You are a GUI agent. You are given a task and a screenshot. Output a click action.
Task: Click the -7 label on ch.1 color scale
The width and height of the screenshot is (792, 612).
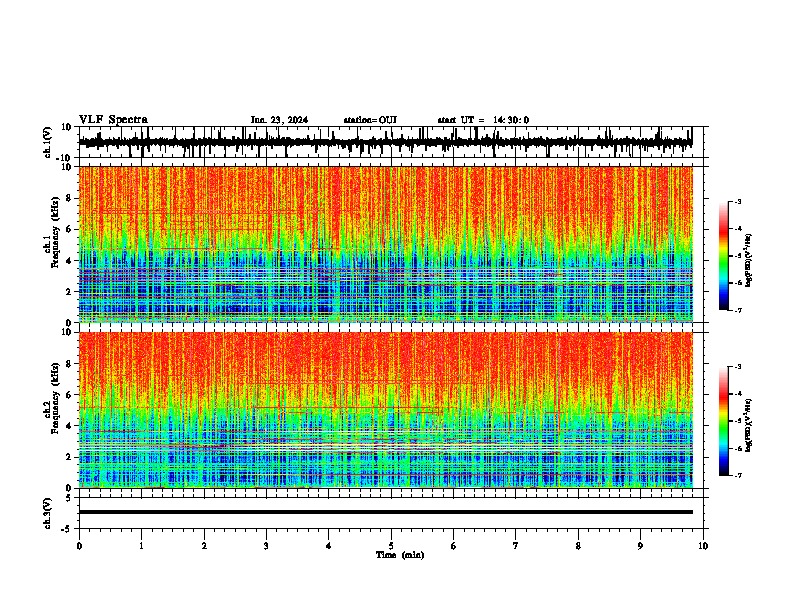(x=738, y=310)
